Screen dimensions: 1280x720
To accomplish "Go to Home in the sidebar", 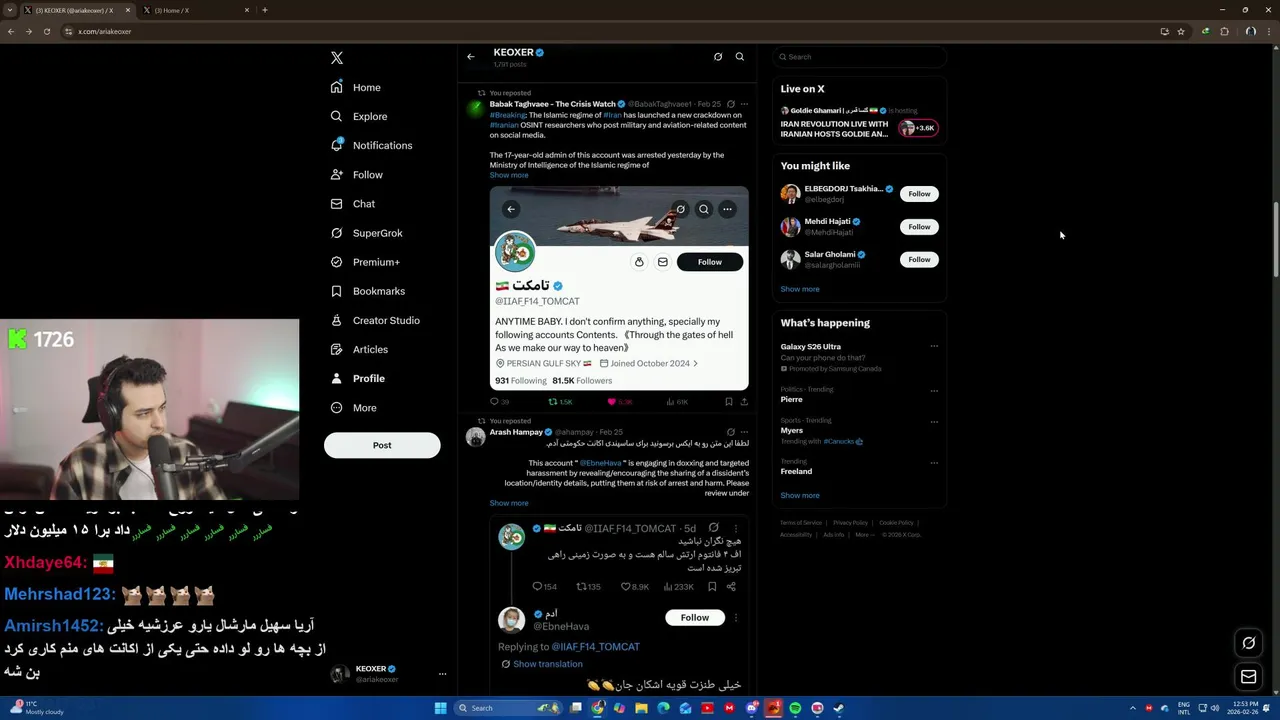I will [356, 87].
